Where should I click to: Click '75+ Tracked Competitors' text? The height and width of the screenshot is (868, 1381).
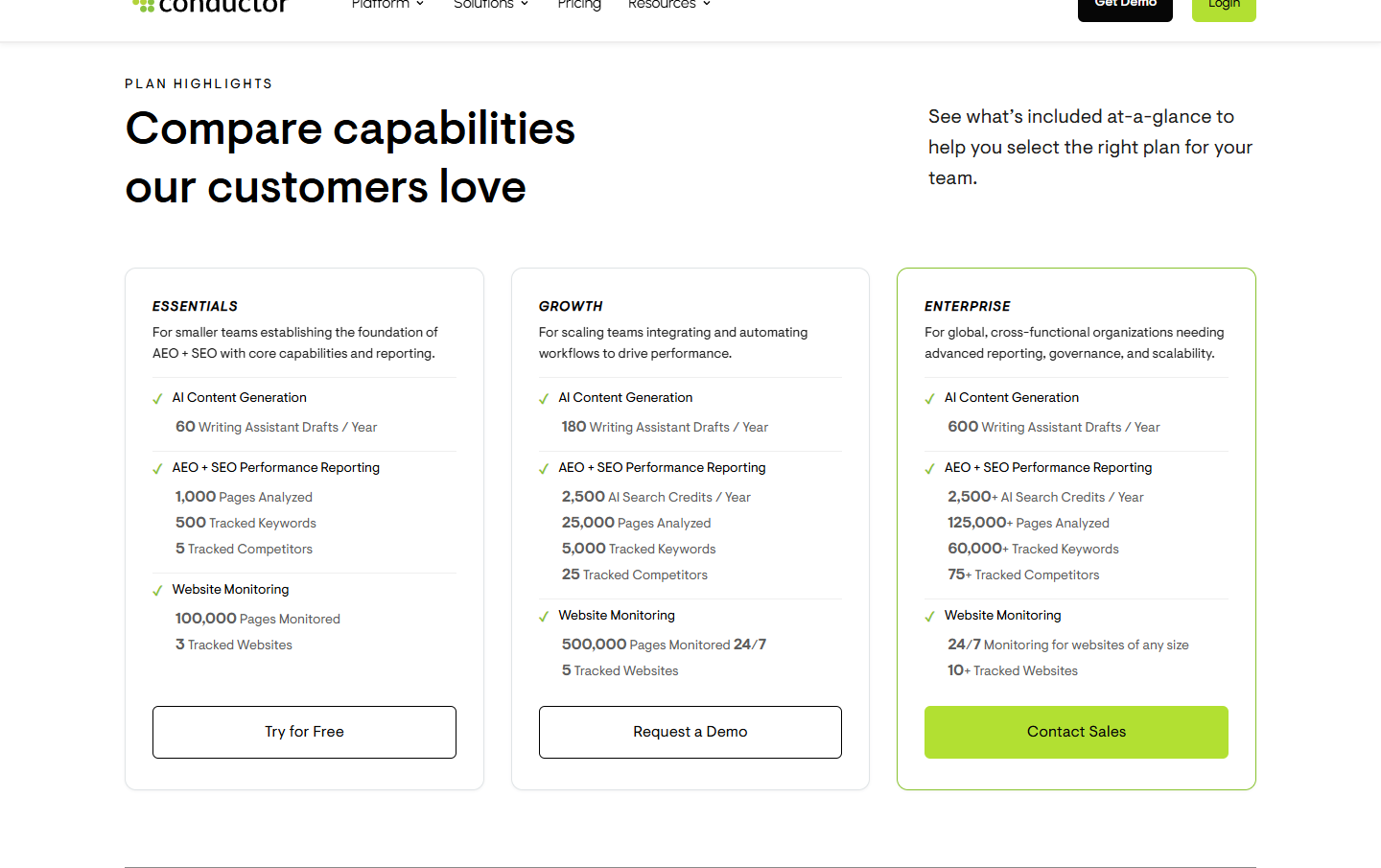[x=1023, y=575]
